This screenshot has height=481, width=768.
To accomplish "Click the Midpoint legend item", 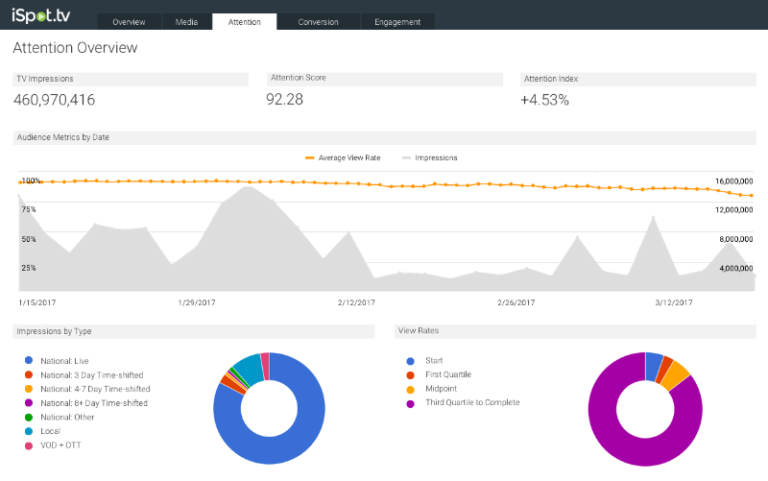I will coord(444,388).
